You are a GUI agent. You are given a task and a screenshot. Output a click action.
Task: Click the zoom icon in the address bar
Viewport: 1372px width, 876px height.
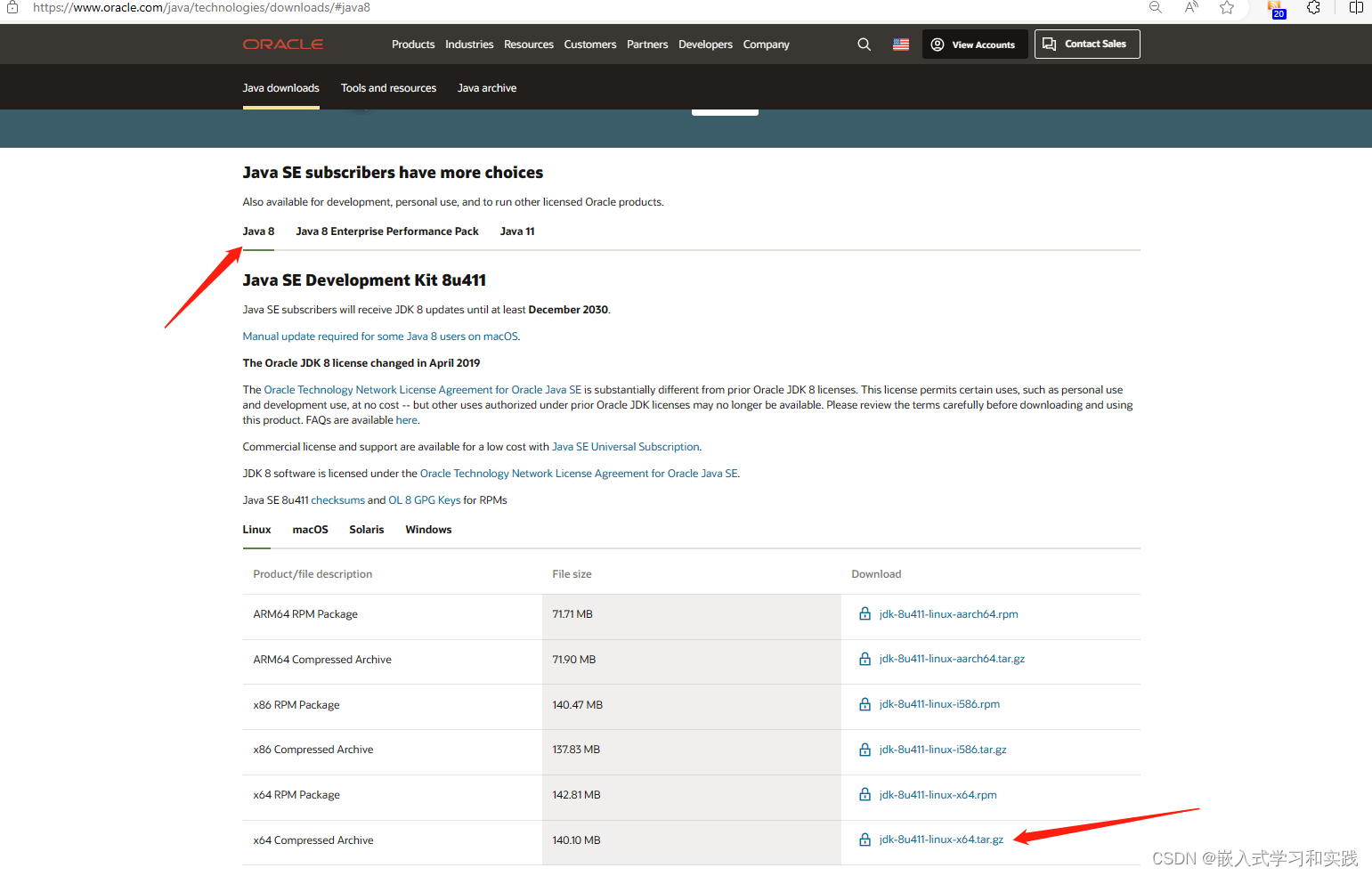[x=1155, y=7]
